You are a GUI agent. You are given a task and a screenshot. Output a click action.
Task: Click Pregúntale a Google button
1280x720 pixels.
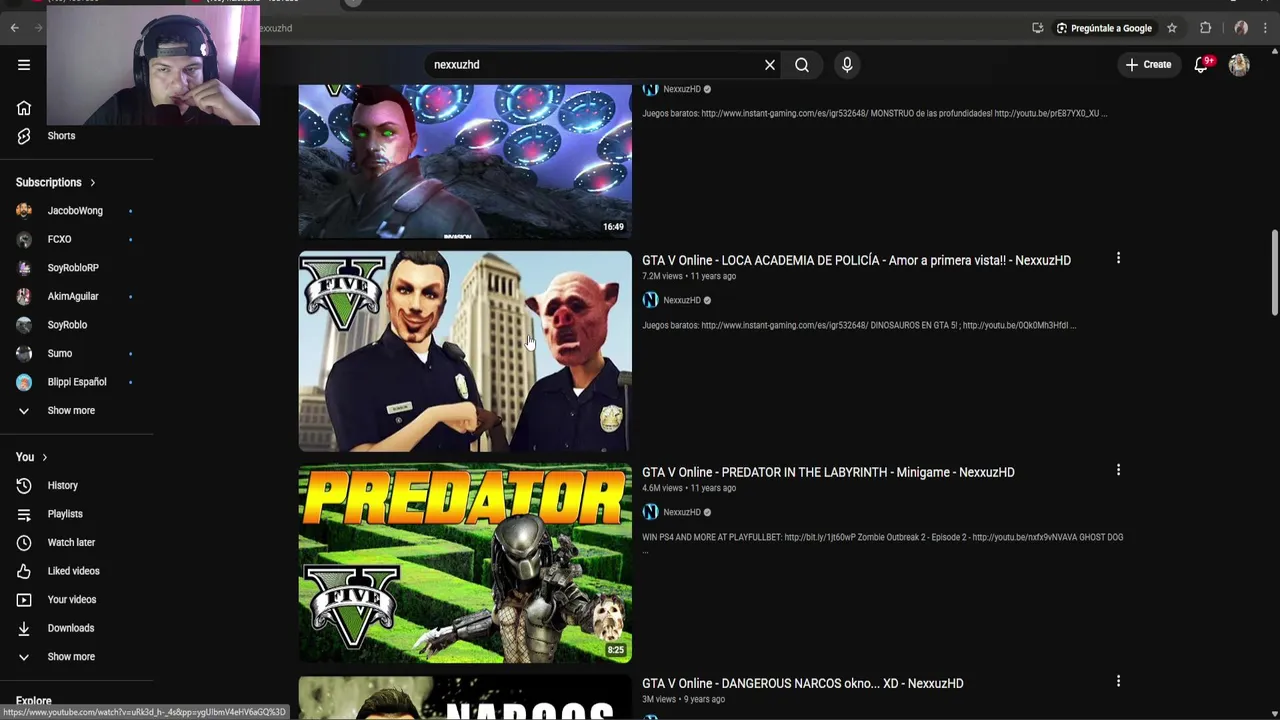(x=1105, y=28)
